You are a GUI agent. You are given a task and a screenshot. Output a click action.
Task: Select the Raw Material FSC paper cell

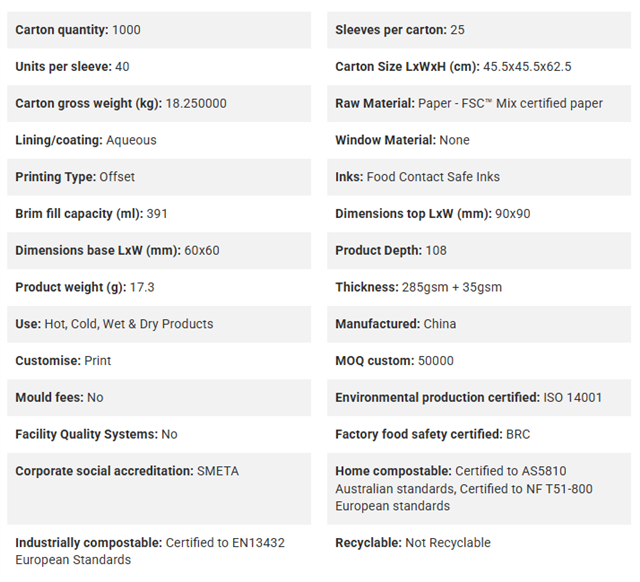pos(479,104)
